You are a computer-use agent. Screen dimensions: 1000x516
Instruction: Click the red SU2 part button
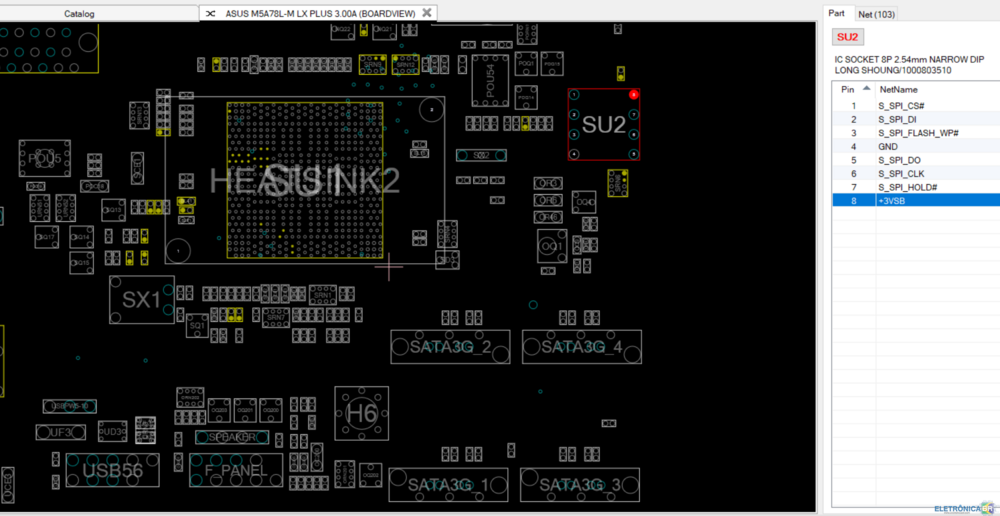pyautogui.click(x=848, y=37)
